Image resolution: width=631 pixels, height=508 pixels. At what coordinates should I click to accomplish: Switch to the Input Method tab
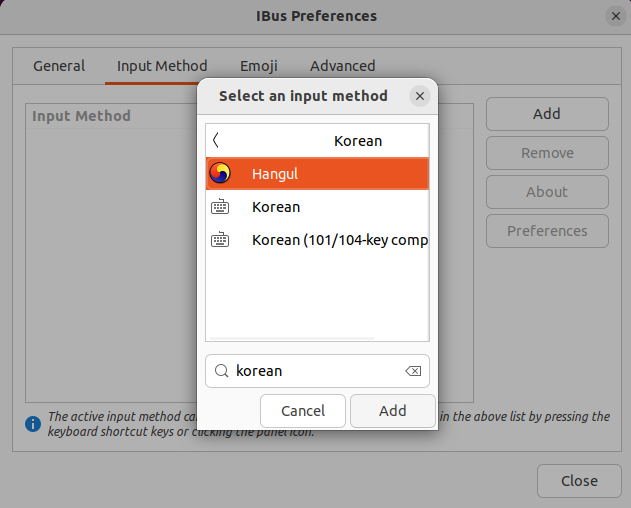pyautogui.click(x=162, y=66)
